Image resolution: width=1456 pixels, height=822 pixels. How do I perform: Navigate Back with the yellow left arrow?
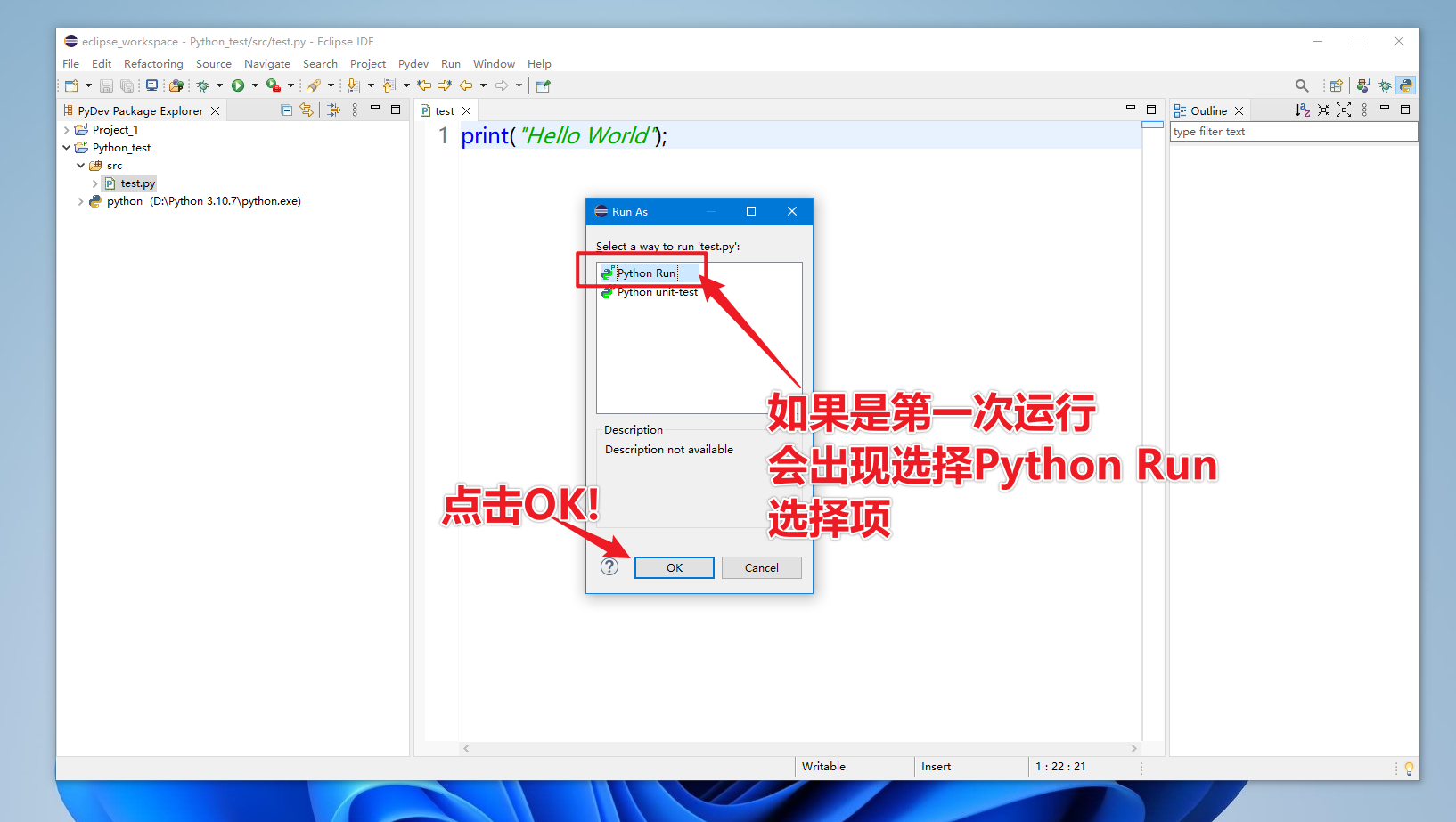pyautogui.click(x=466, y=85)
